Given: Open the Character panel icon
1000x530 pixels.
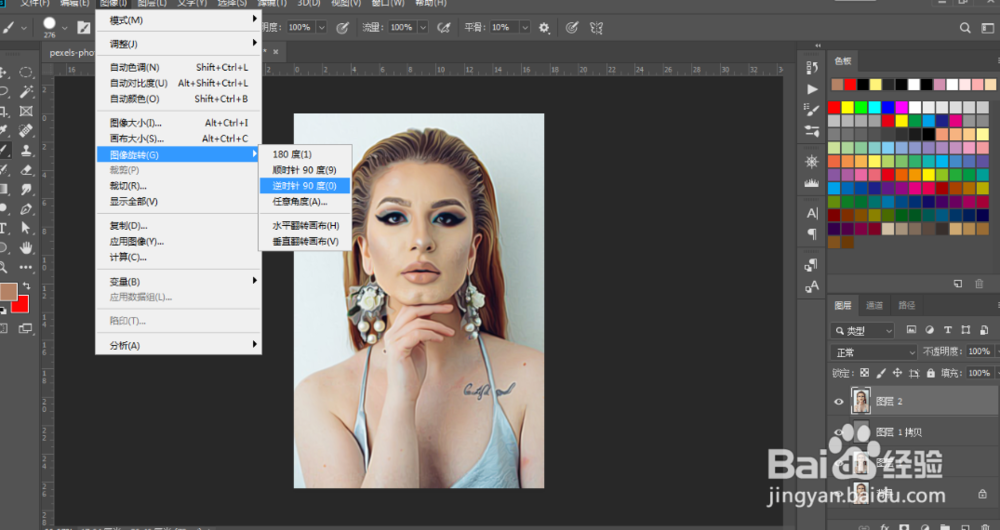Looking at the screenshot, I should [812, 213].
